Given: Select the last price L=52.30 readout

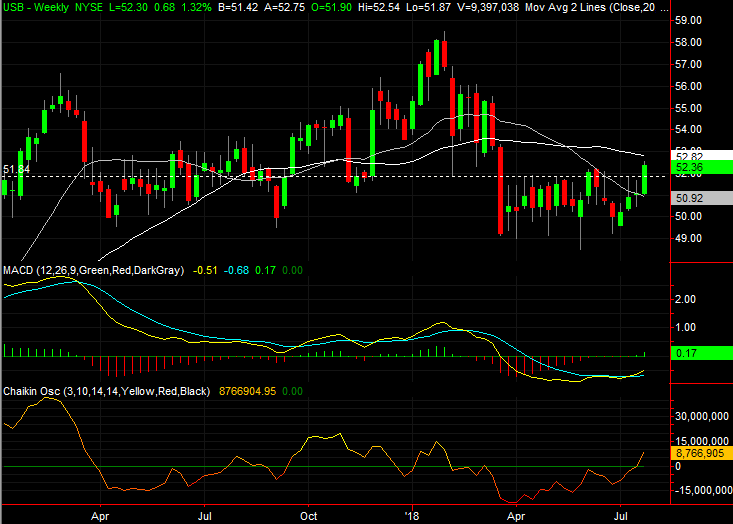Looking at the screenshot, I should (x=128, y=7).
